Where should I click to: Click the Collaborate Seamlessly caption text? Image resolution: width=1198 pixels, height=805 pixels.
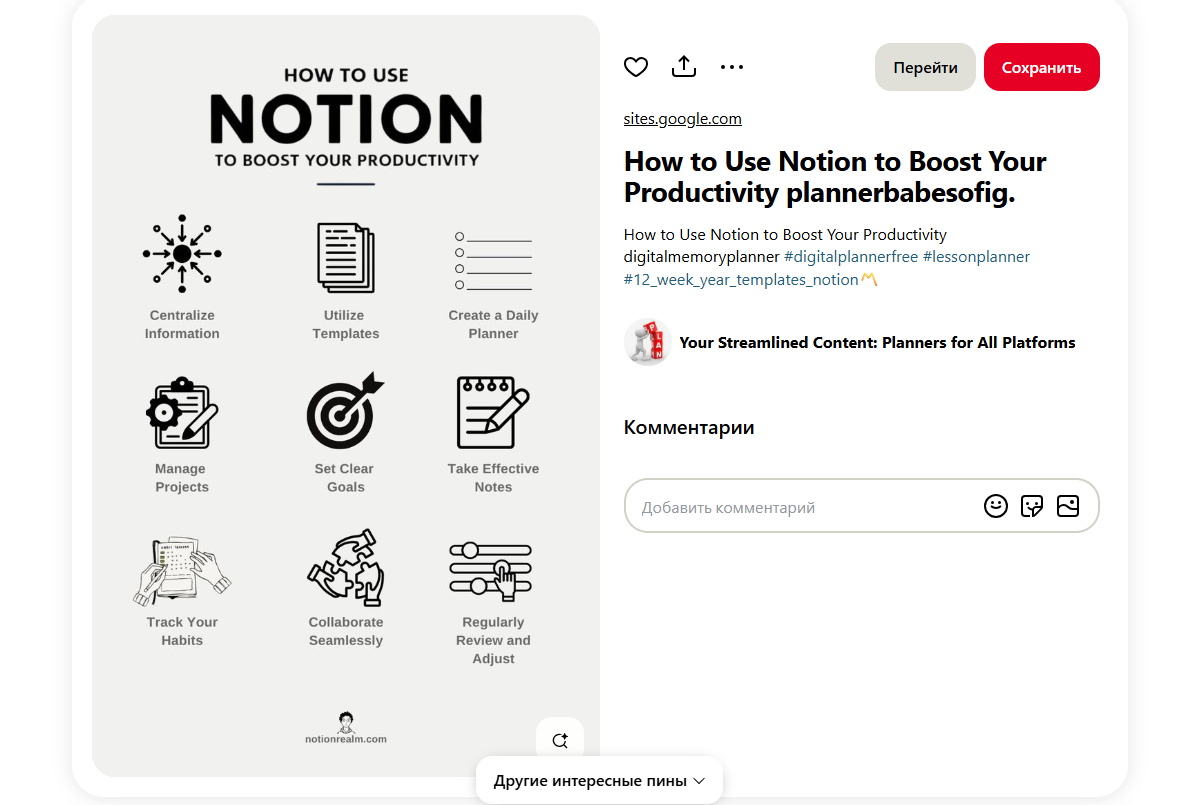point(345,632)
